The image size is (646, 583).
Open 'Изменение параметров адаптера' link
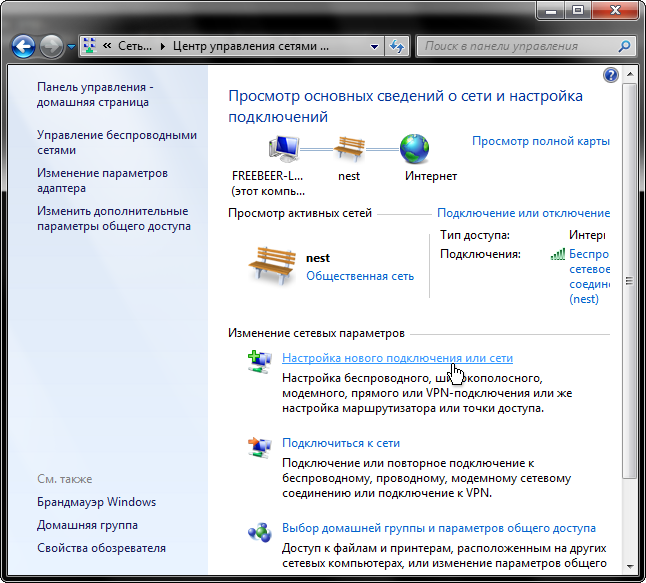(x=102, y=180)
